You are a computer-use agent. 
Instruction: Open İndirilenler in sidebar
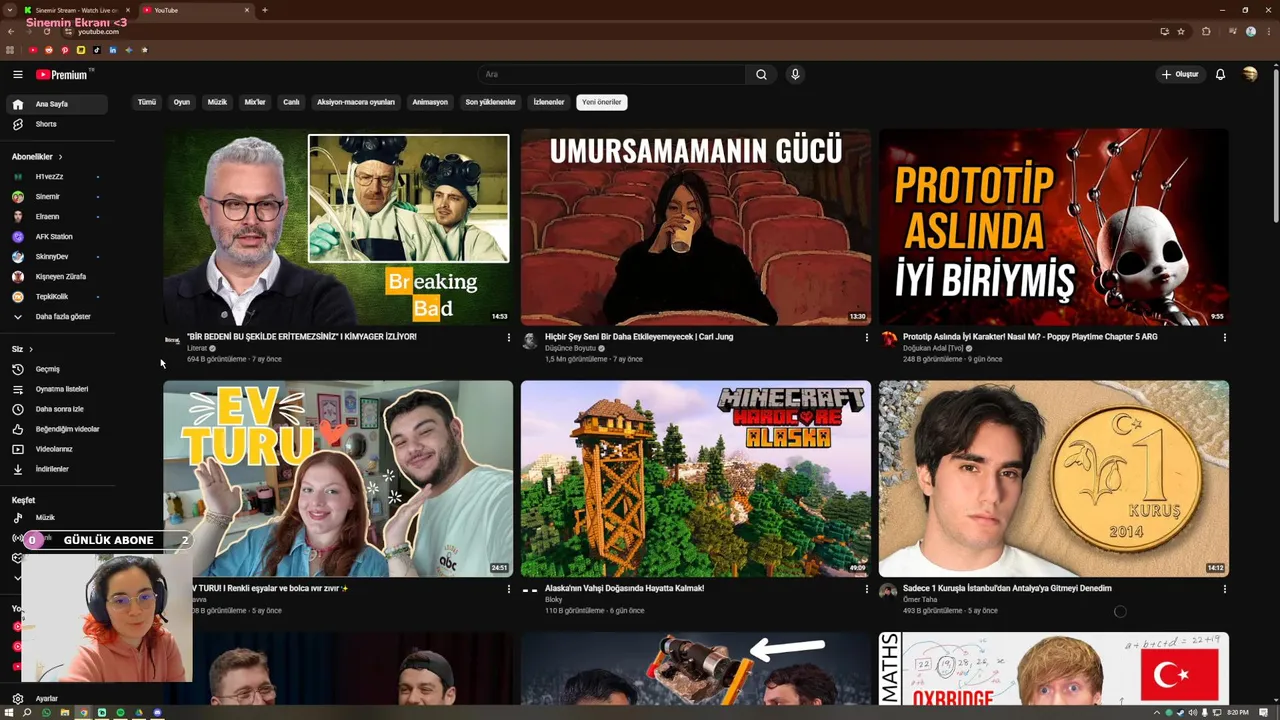tap(56, 469)
